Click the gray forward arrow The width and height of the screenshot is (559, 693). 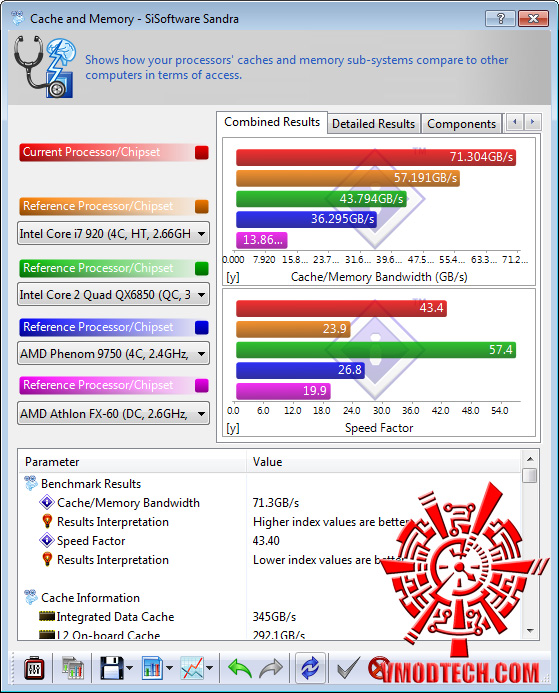[271, 668]
